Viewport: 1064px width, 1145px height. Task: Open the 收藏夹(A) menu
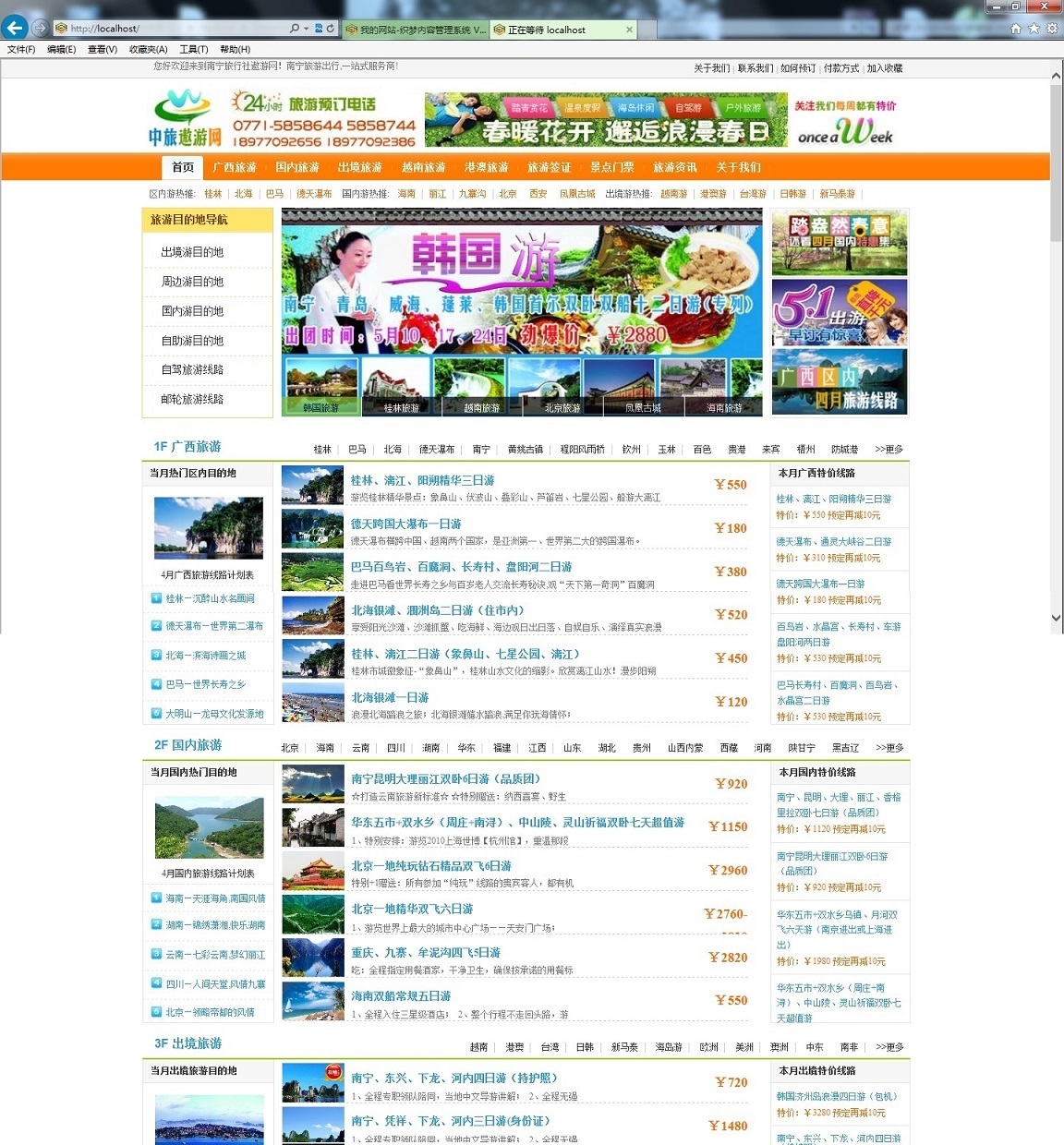pos(149,50)
